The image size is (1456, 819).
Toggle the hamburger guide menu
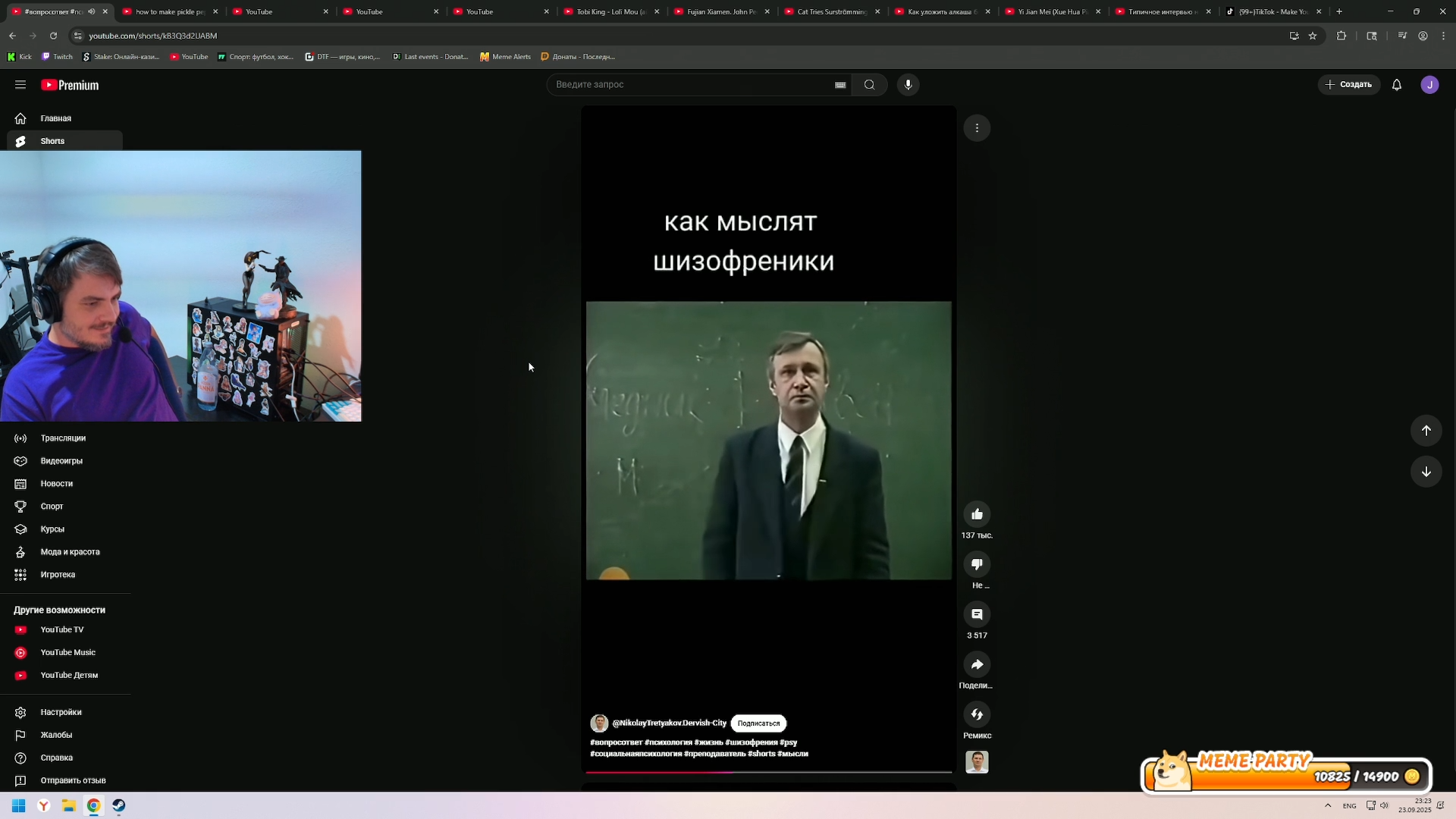tap(20, 85)
